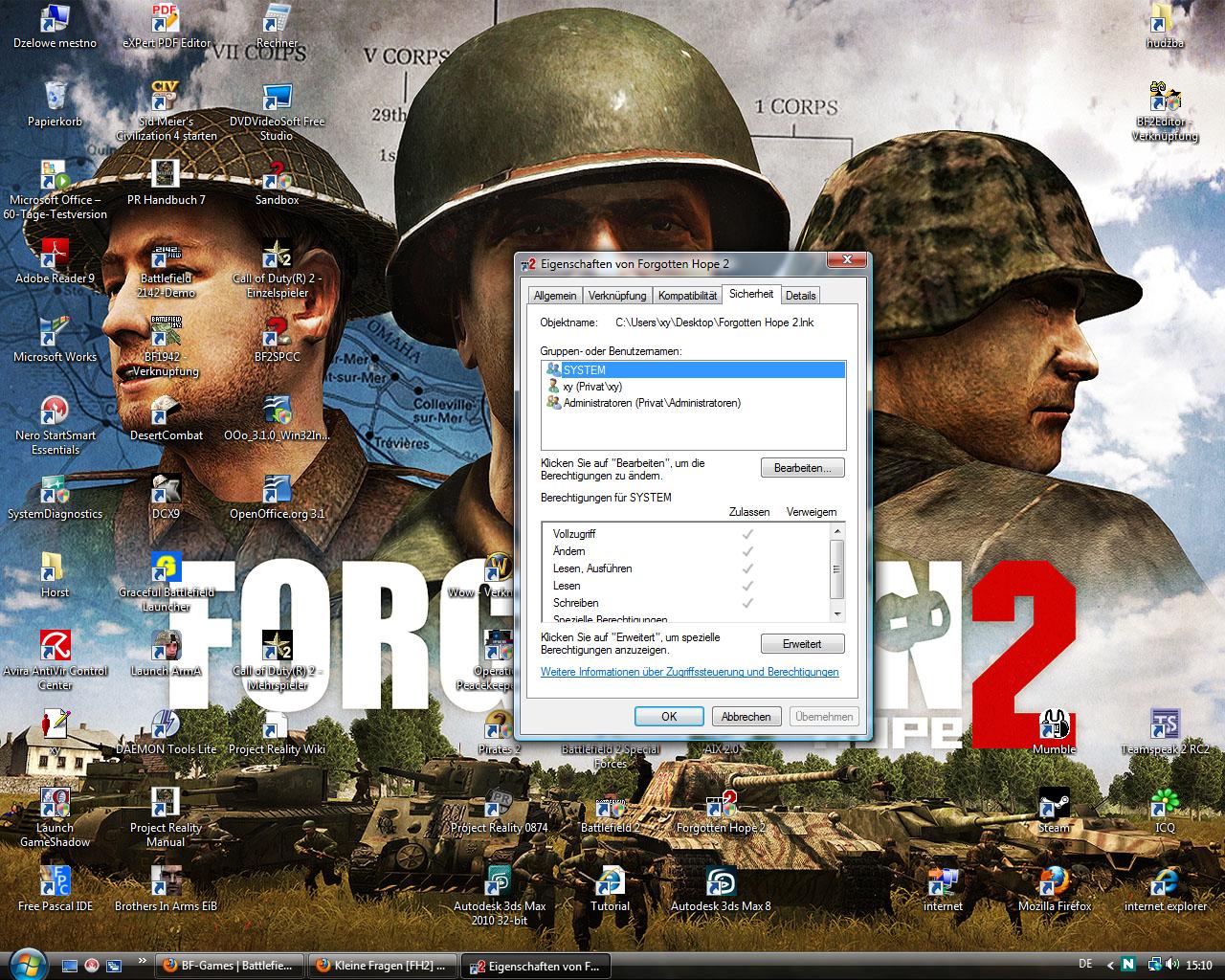Image resolution: width=1225 pixels, height=980 pixels.
Task: Open PR Handbuch 7 icon
Action: [x=166, y=183]
